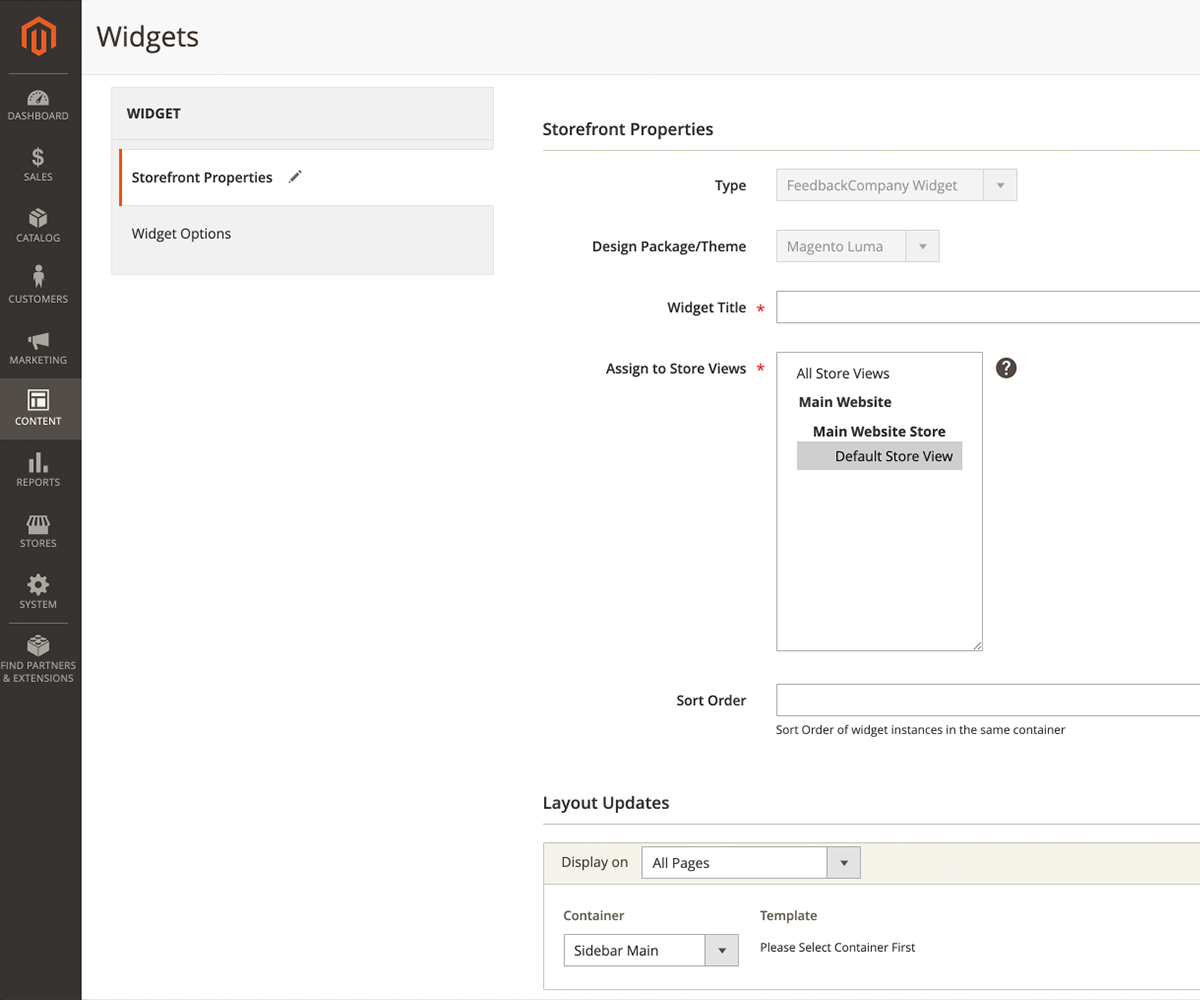1200x1000 pixels.
Task: Open the Customers menu in sidebar
Action: (40, 287)
